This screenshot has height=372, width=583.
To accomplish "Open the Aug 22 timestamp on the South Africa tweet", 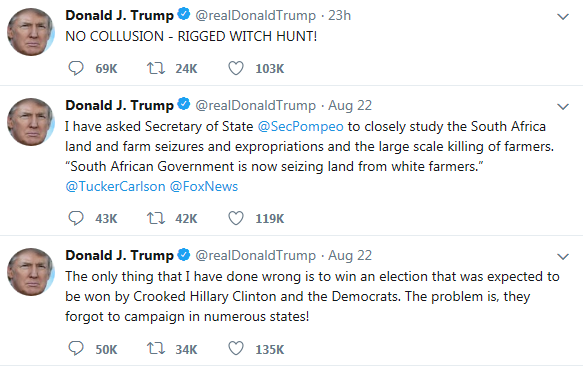I will point(350,106).
